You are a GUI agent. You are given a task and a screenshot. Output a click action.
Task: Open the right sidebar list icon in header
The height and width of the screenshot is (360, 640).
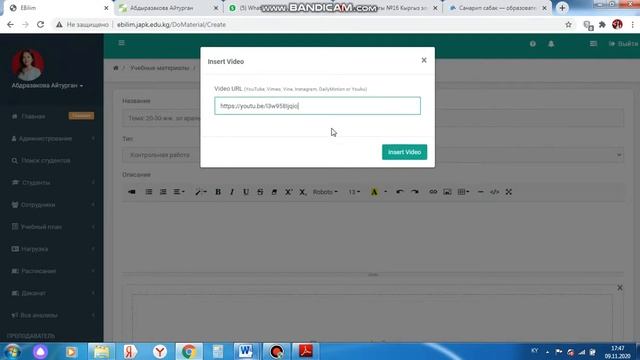tap(593, 44)
